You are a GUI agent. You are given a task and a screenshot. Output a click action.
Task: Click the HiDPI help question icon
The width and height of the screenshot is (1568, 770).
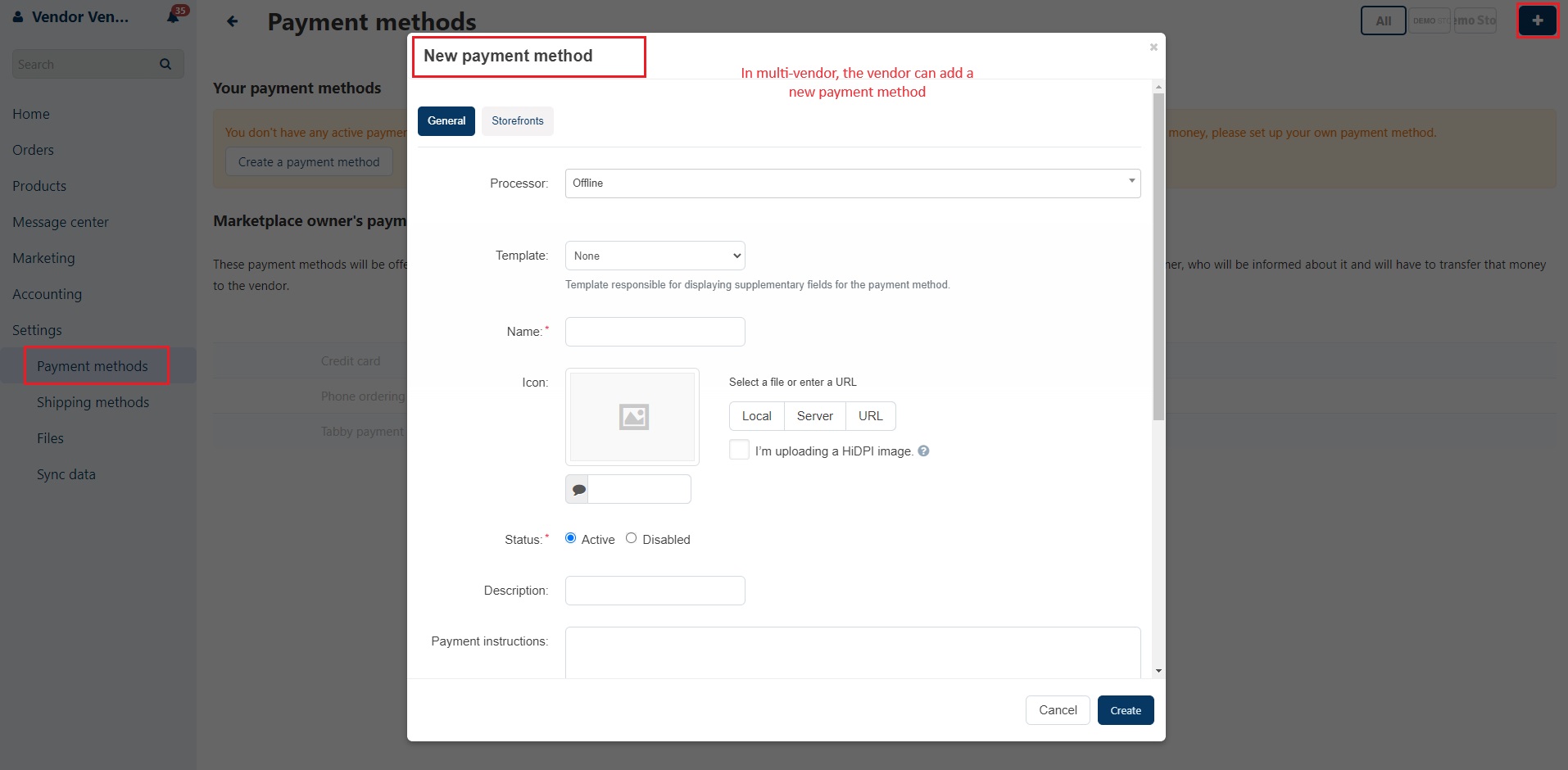923,451
